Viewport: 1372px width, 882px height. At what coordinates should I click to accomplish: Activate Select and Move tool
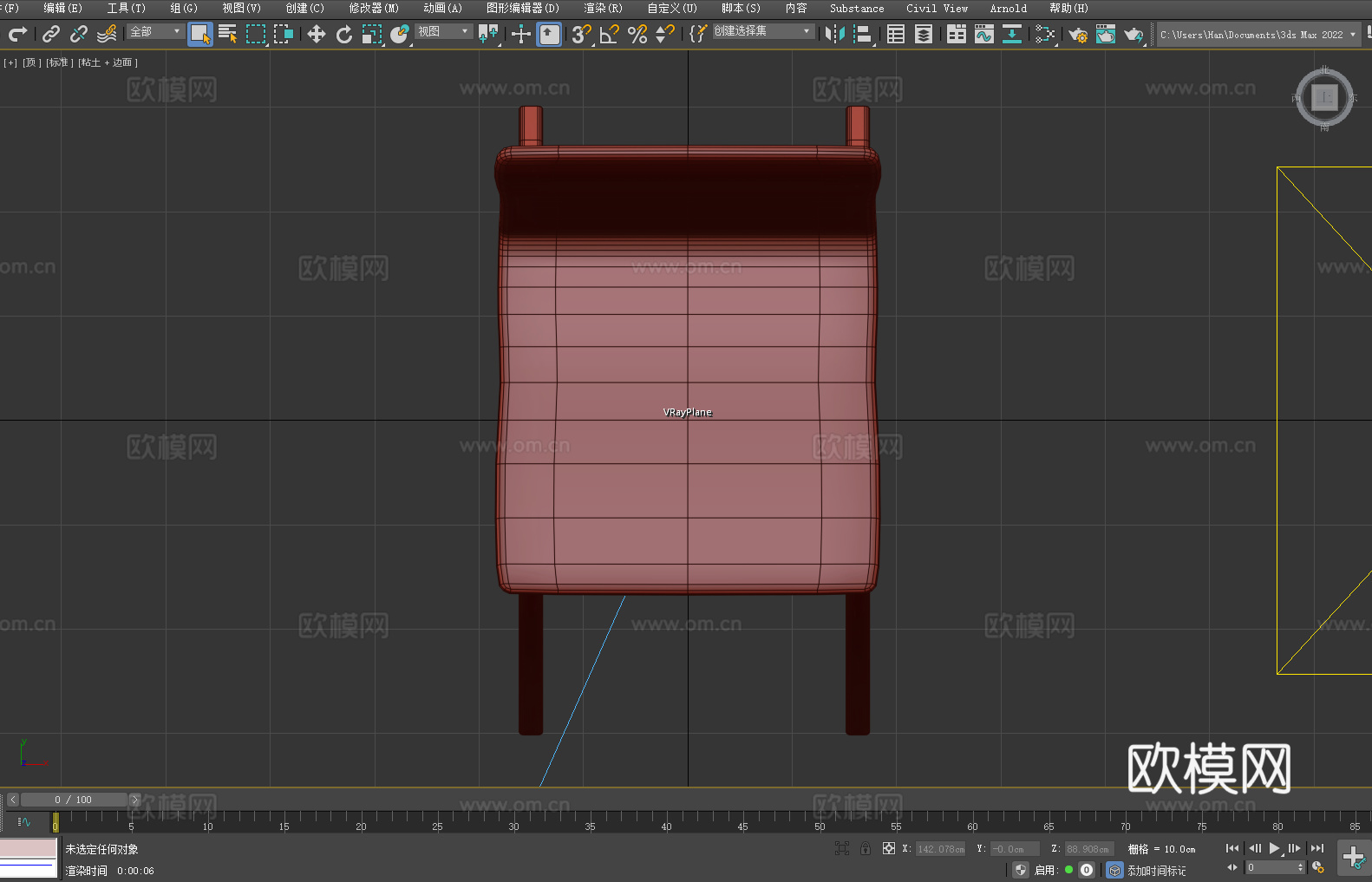pos(317,34)
